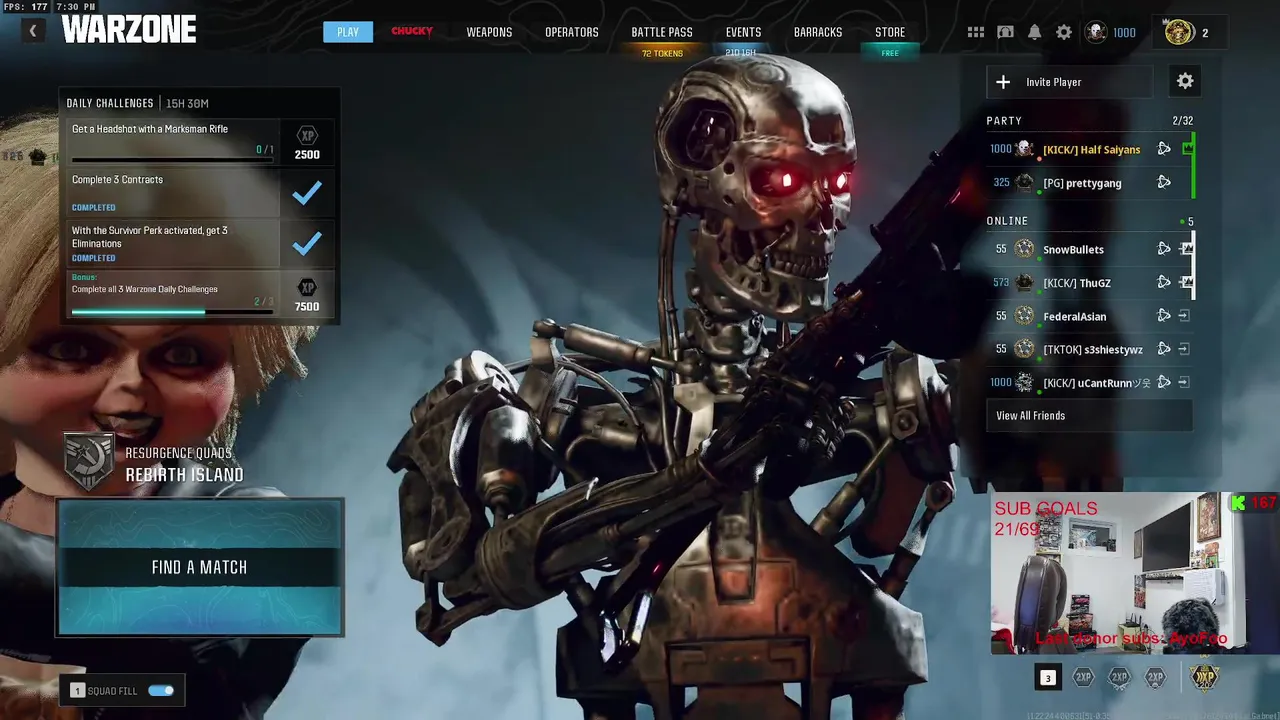Click ThuGZ's join party icon
1280x720 pixels.
pos(1186,282)
